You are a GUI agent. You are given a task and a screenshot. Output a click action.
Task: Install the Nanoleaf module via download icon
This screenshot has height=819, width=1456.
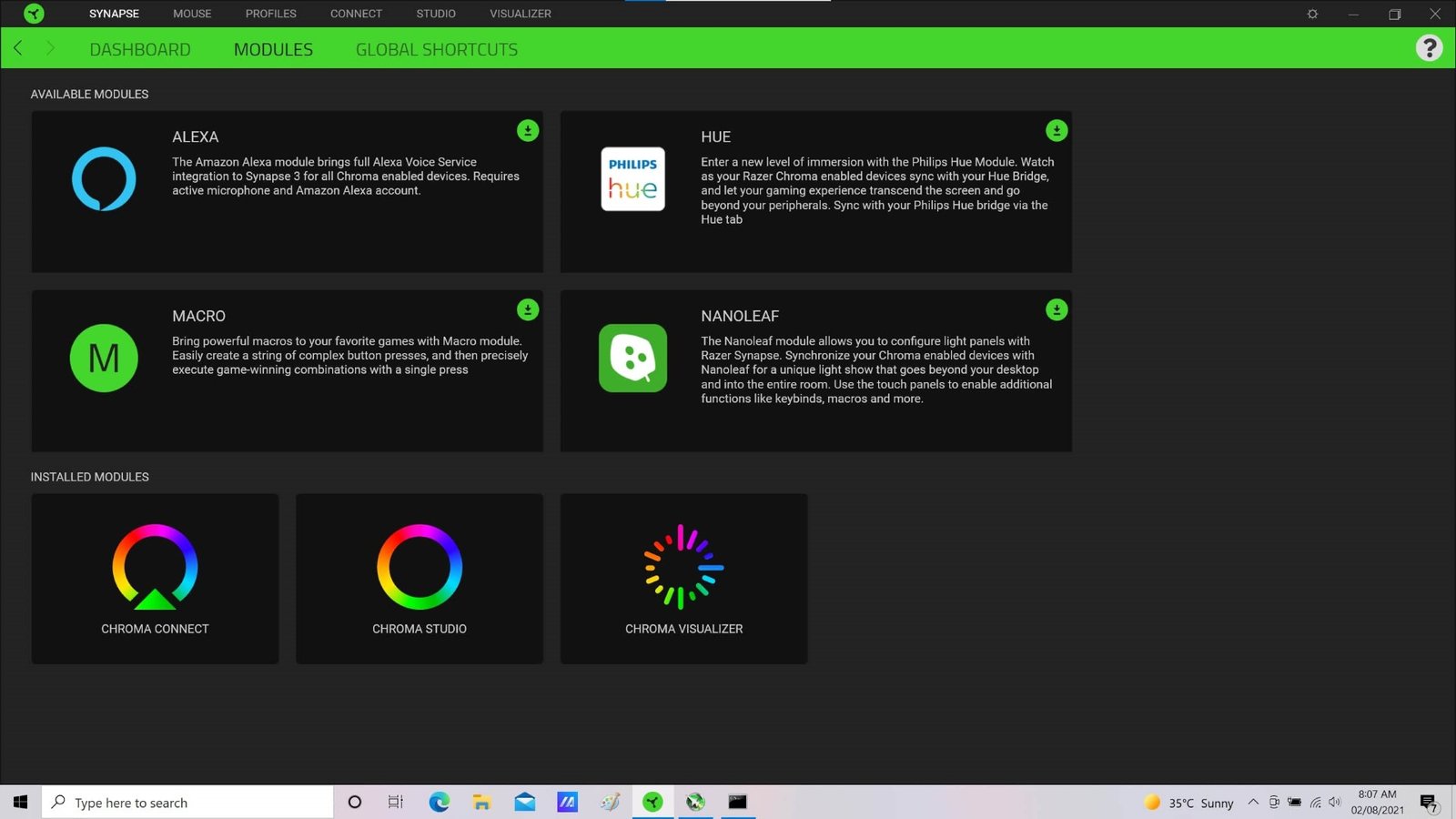tap(1057, 310)
